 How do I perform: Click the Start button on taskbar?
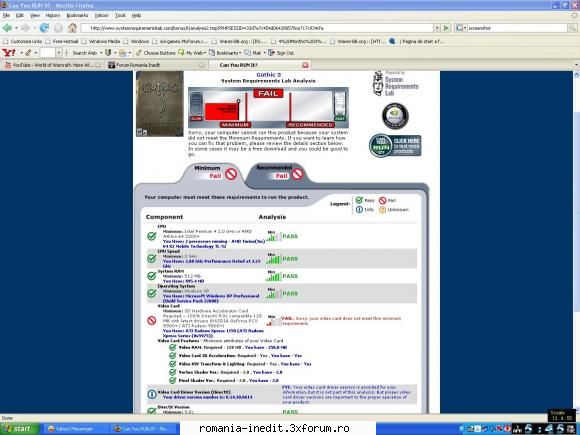pos(19,429)
